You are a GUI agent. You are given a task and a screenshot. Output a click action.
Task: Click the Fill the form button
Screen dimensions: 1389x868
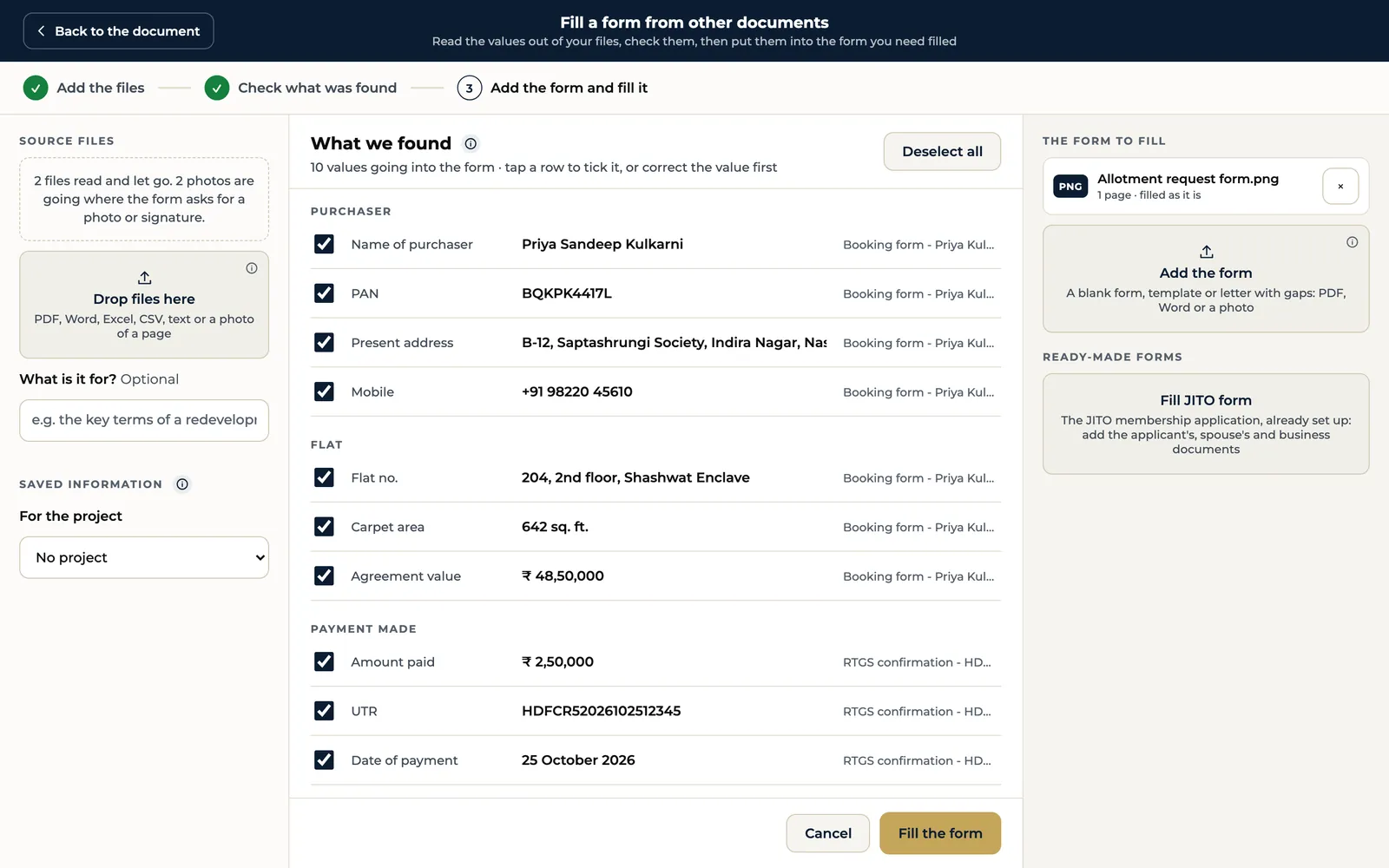coord(940,833)
